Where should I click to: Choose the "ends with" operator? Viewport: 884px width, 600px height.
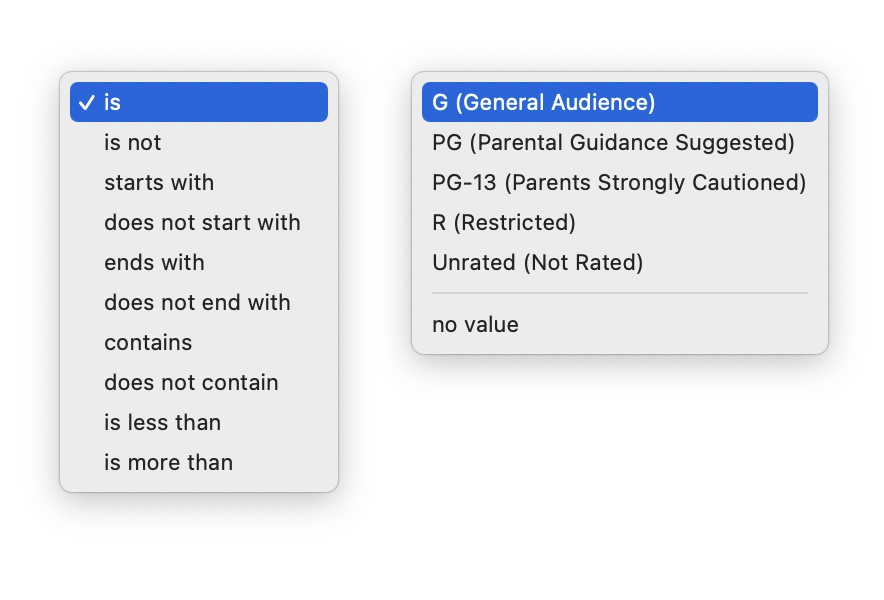154,262
